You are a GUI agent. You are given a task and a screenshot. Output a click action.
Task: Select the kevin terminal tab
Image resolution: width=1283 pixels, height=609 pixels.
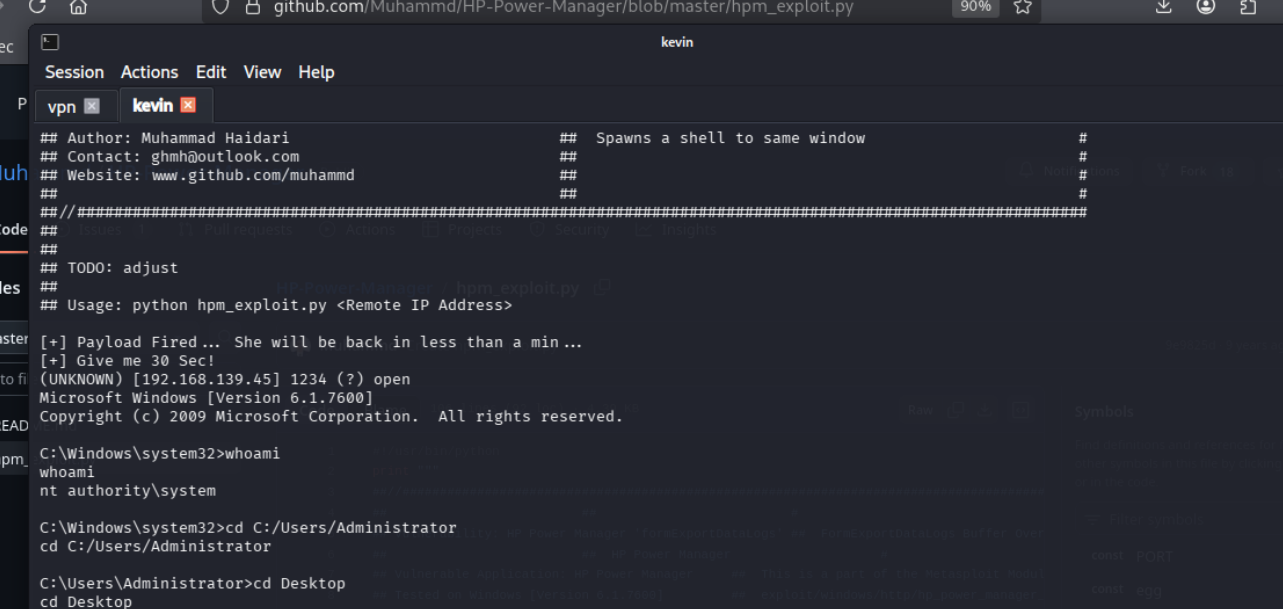(x=152, y=105)
